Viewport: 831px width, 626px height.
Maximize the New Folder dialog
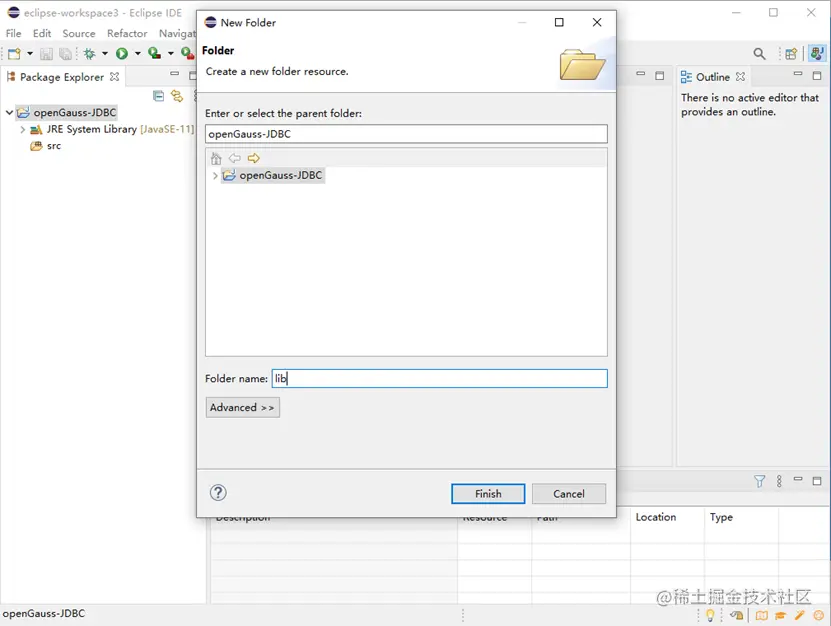[559, 22]
